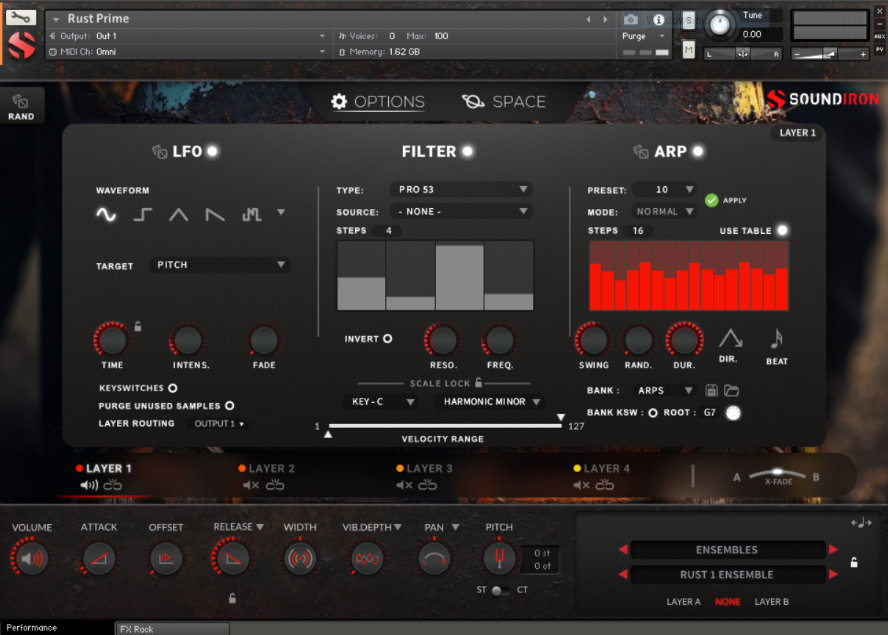The image size is (888, 635).
Task: Enable USE TABLE in the ARP section
Action: tap(780, 230)
